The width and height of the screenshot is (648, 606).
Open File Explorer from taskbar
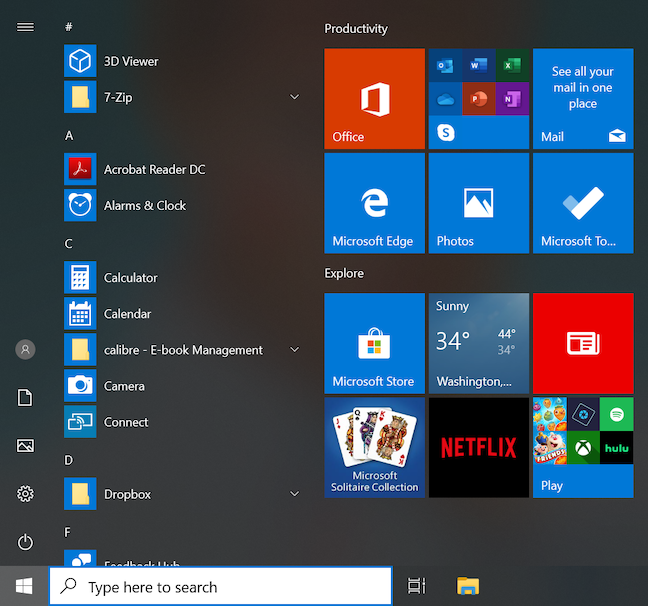(x=468, y=587)
